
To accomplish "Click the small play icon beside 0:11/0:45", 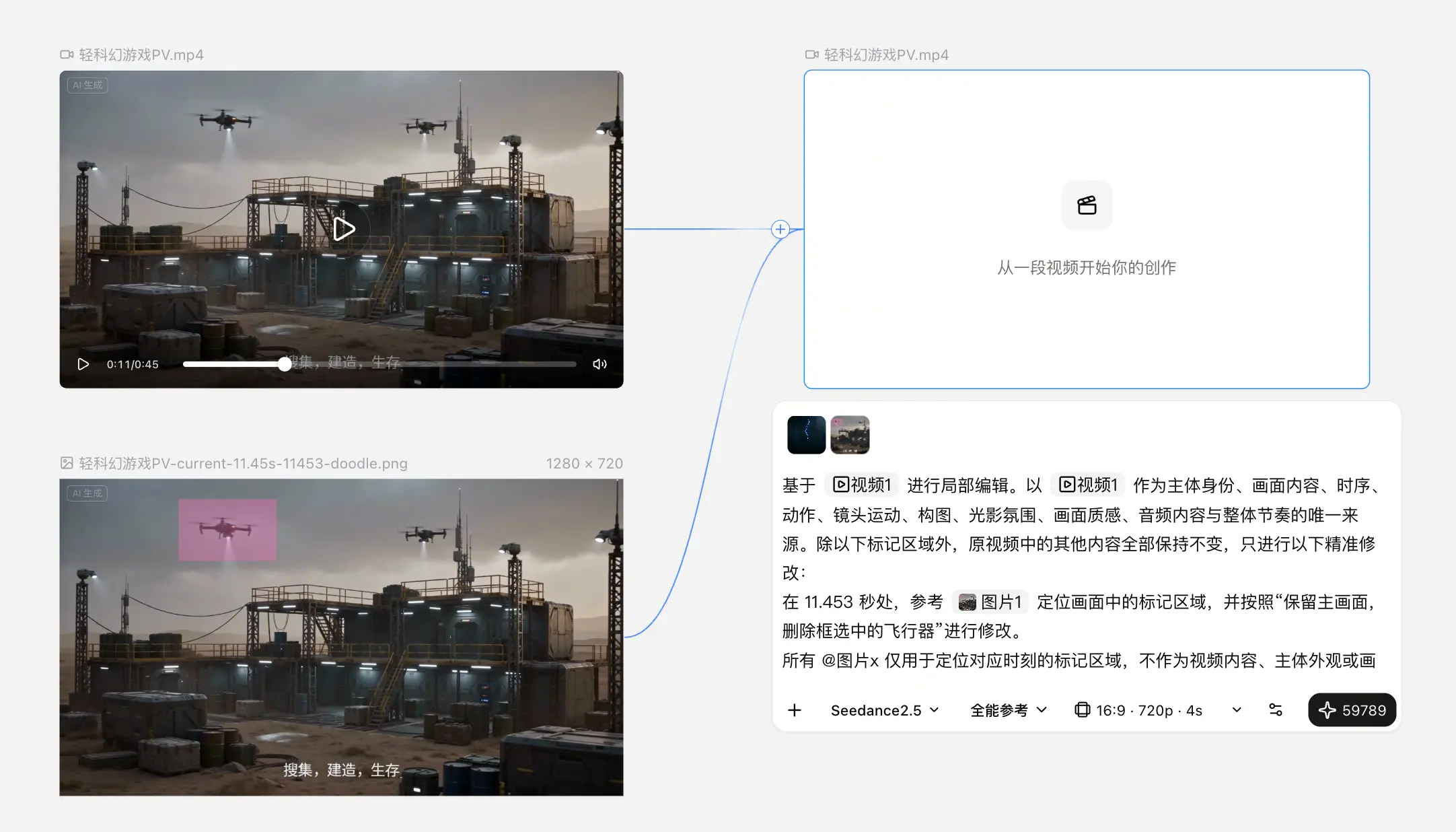I will click(x=83, y=364).
